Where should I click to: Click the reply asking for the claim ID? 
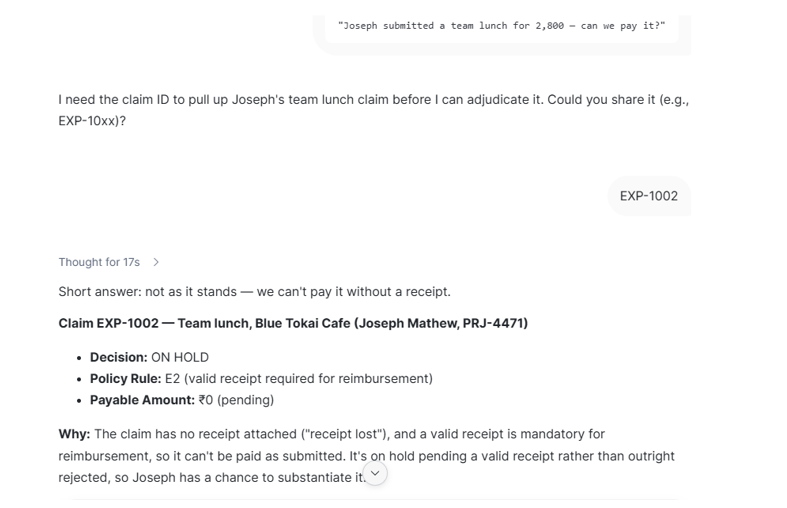click(x=374, y=110)
